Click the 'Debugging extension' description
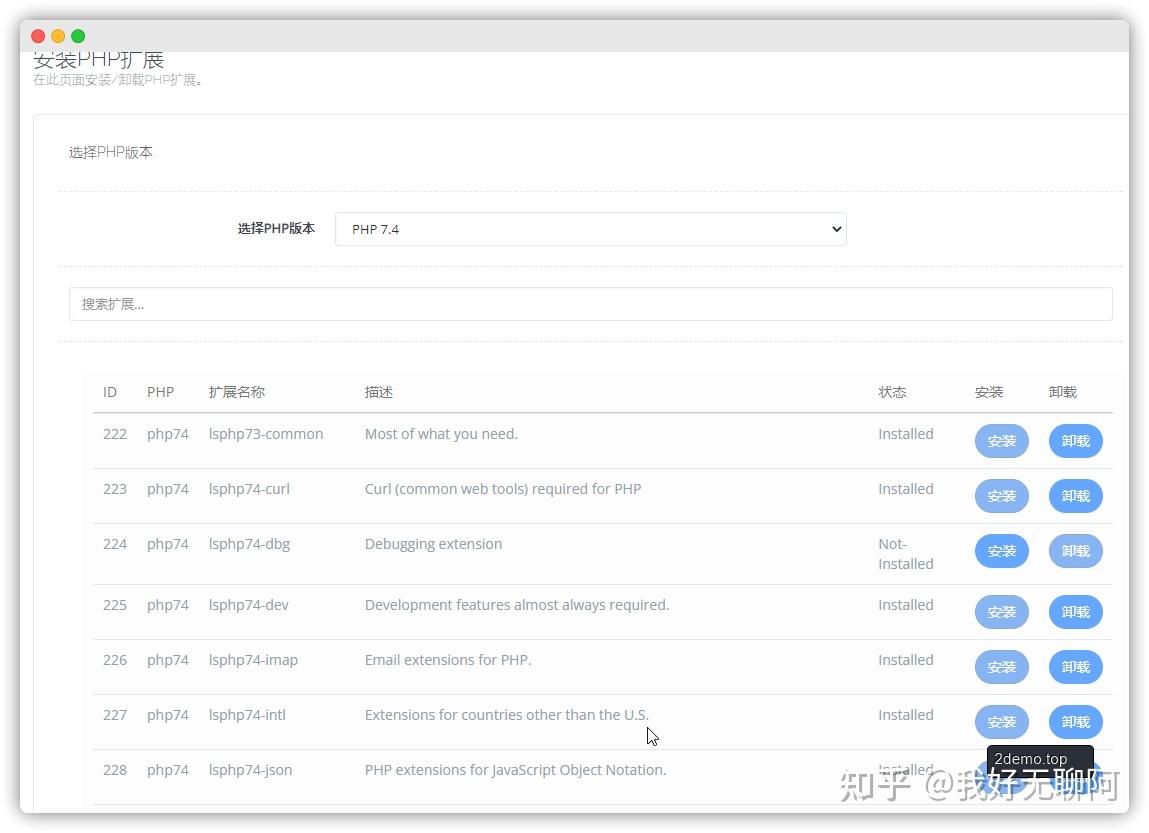The height and width of the screenshot is (833, 1149). (x=433, y=544)
